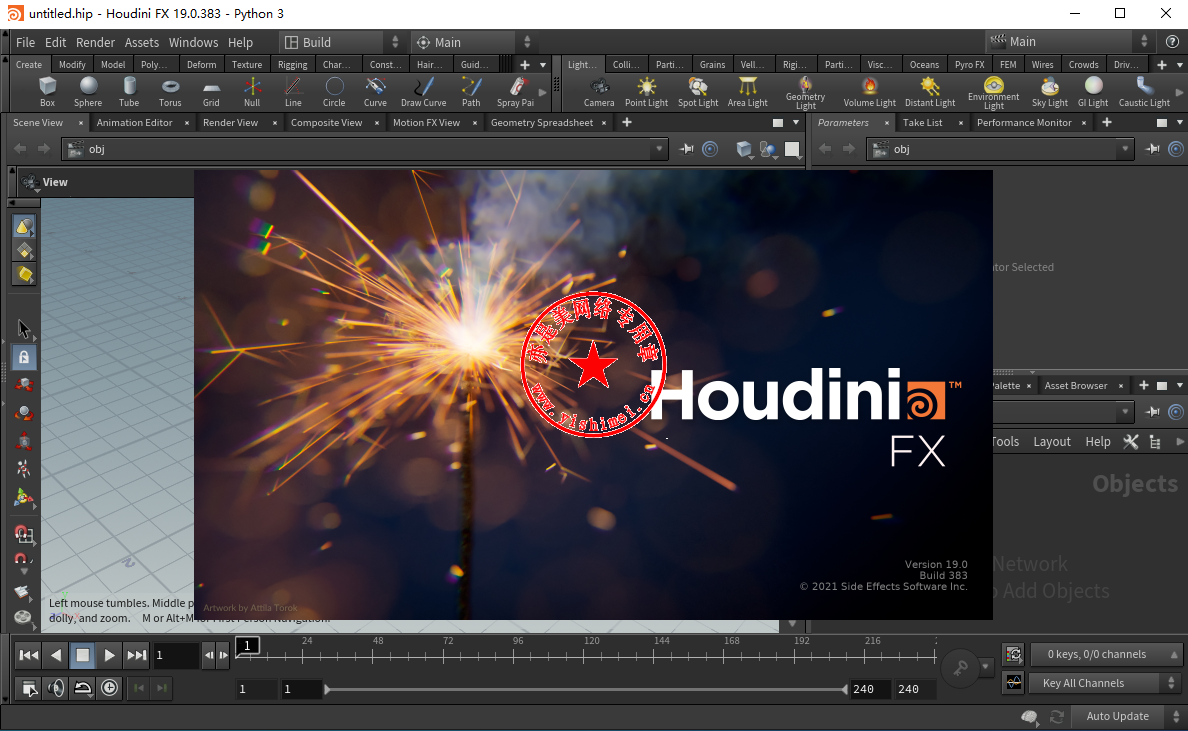Create a Box with the shelf tool
Image resolution: width=1188 pixels, height=731 pixels.
(47, 92)
